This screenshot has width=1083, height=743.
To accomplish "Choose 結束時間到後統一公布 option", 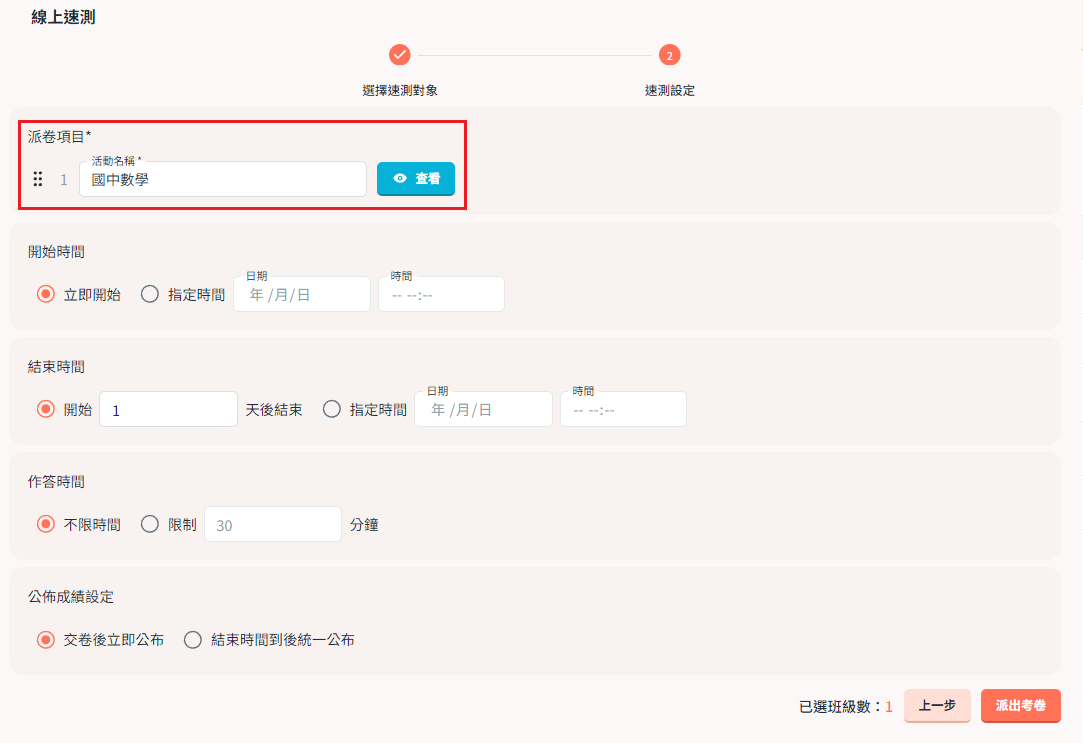I will (193, 640).
